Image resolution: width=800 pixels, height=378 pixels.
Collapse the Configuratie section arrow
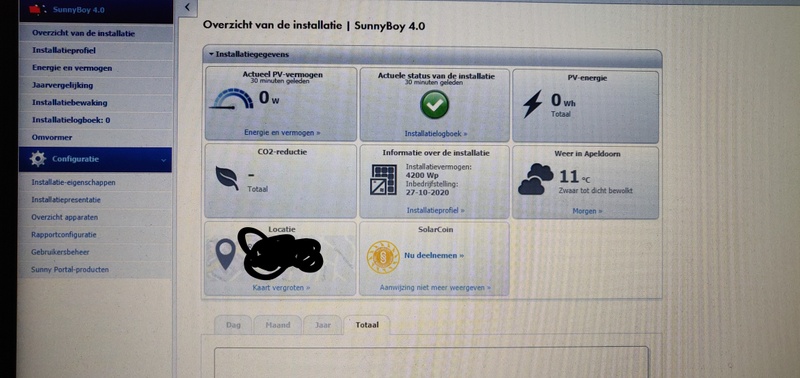click(x=163, y=160)
